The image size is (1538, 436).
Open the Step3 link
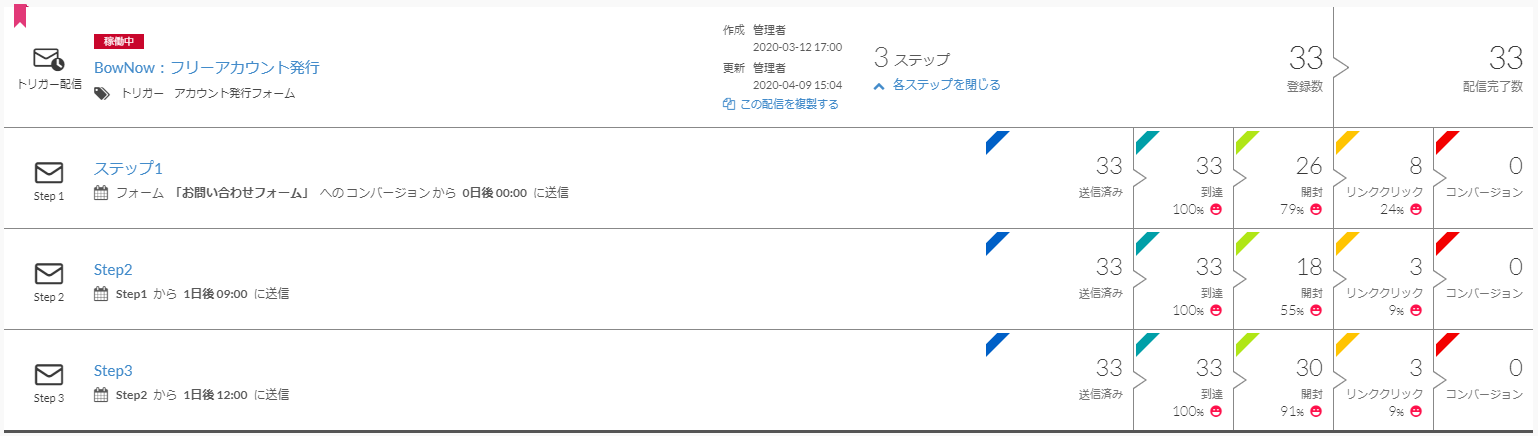[113, 370]
